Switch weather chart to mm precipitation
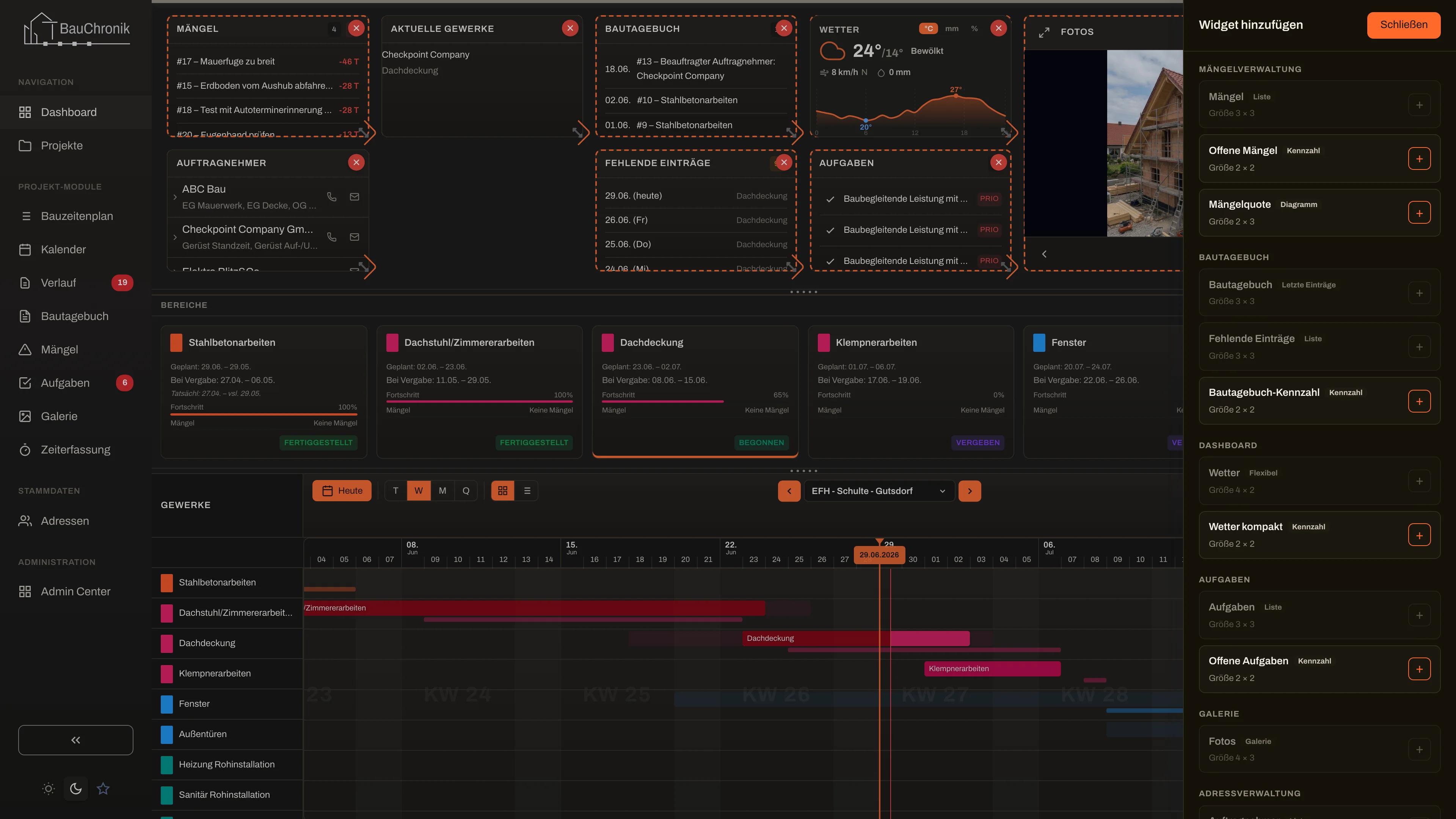1456x819 pixels. click(x=952, y=29)
